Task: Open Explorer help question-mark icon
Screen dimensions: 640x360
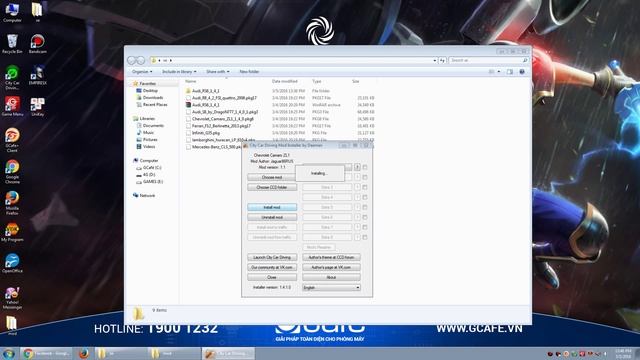Action: coord(522,72)
